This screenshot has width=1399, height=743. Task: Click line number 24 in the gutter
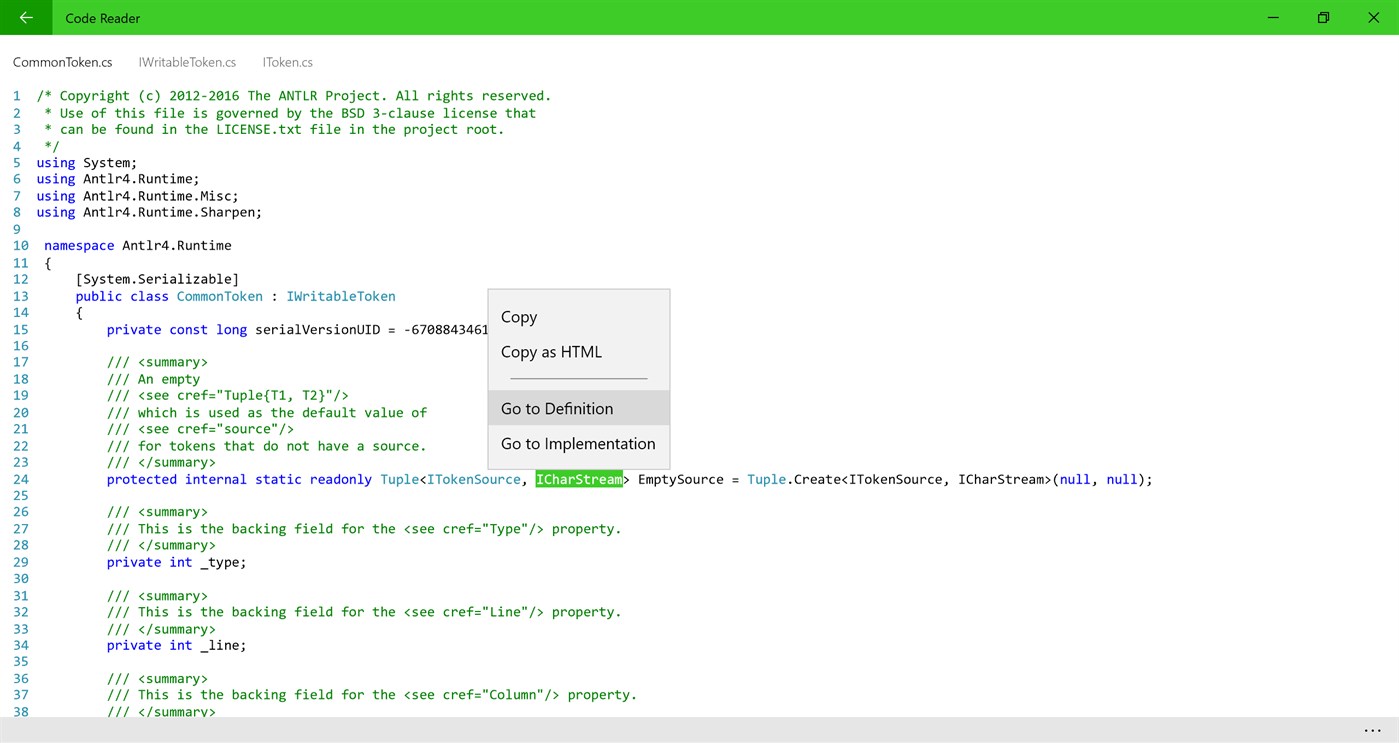click(x=20, y=480)
